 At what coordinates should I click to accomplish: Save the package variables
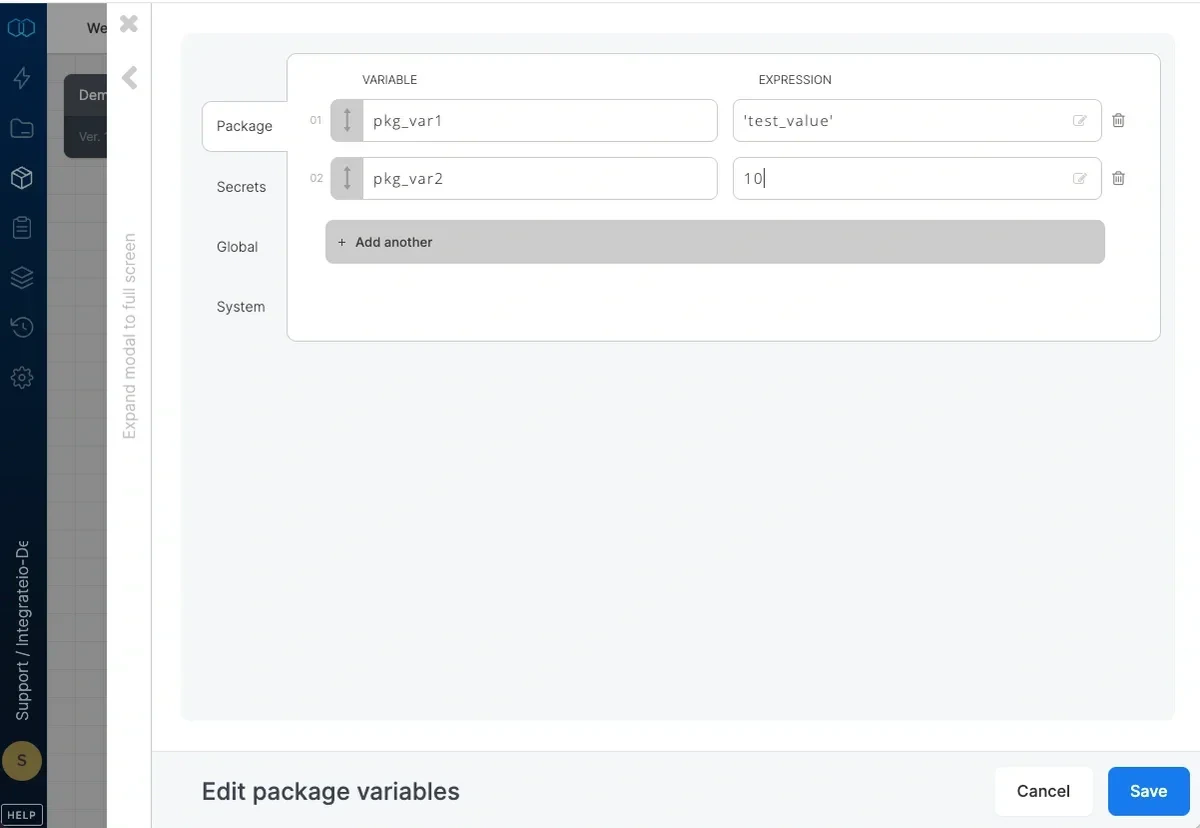coord(1148,791)
